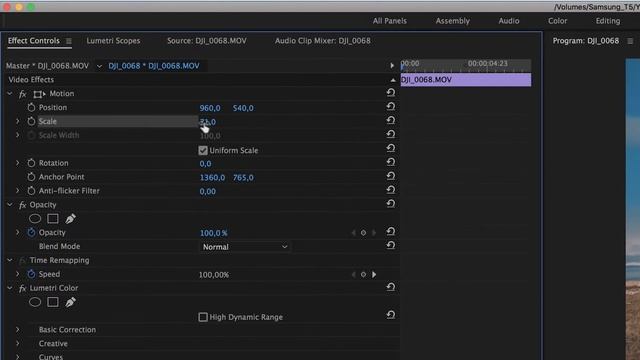
Task: Collapse the Time Remapping group
Action: [x=9, y=260]
